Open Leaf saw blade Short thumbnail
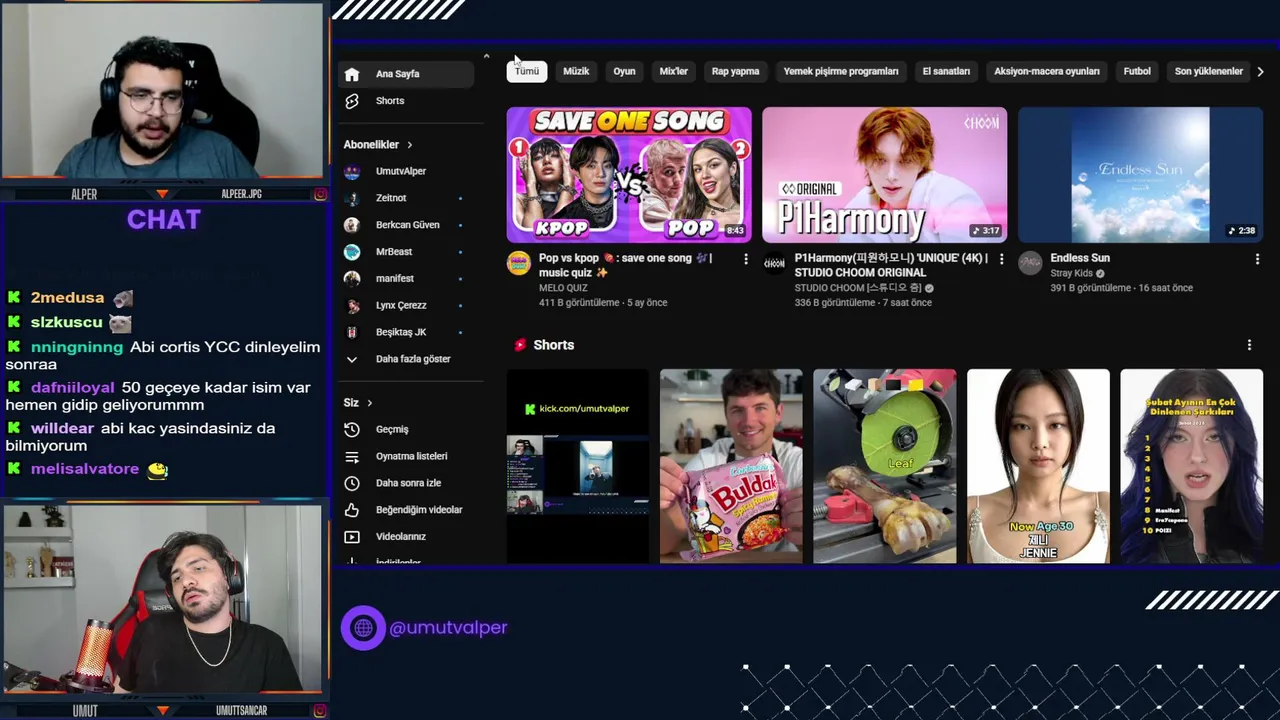Viewport: 1280px width, 720px height. pyautogui.click(x=884, y=466)
